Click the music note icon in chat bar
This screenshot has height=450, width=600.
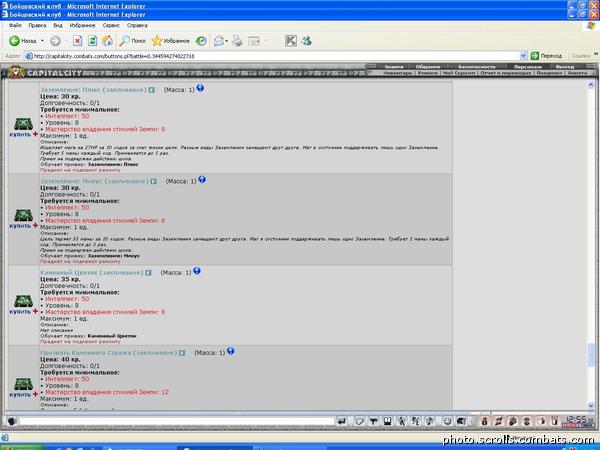(x=430, y=421)
